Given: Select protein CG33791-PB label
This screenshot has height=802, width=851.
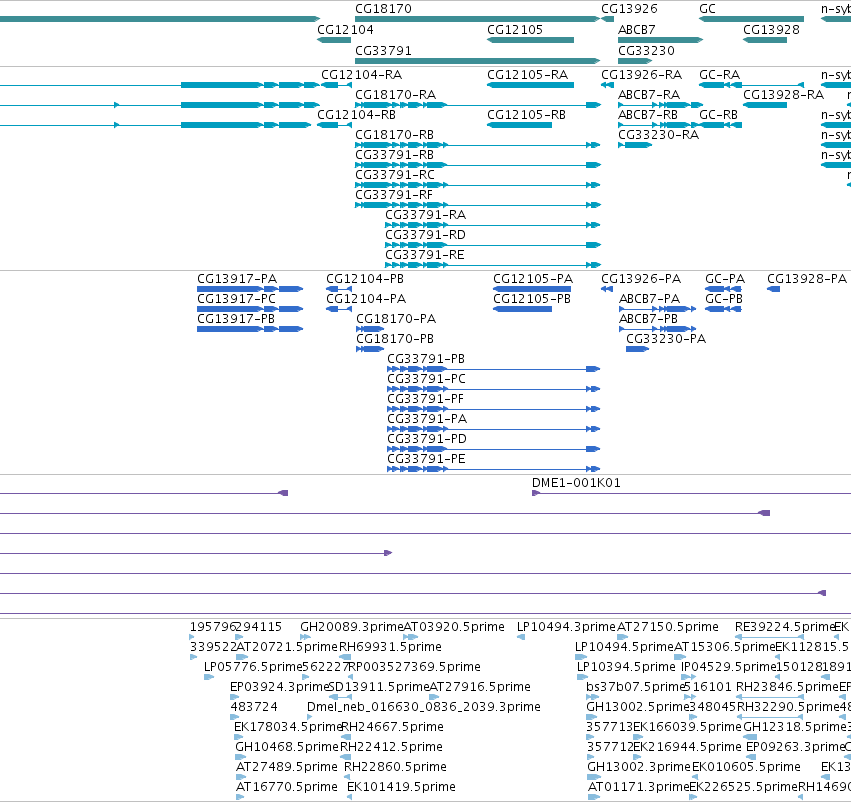Looking at the screenshot, I should click(x=426, y=359).
